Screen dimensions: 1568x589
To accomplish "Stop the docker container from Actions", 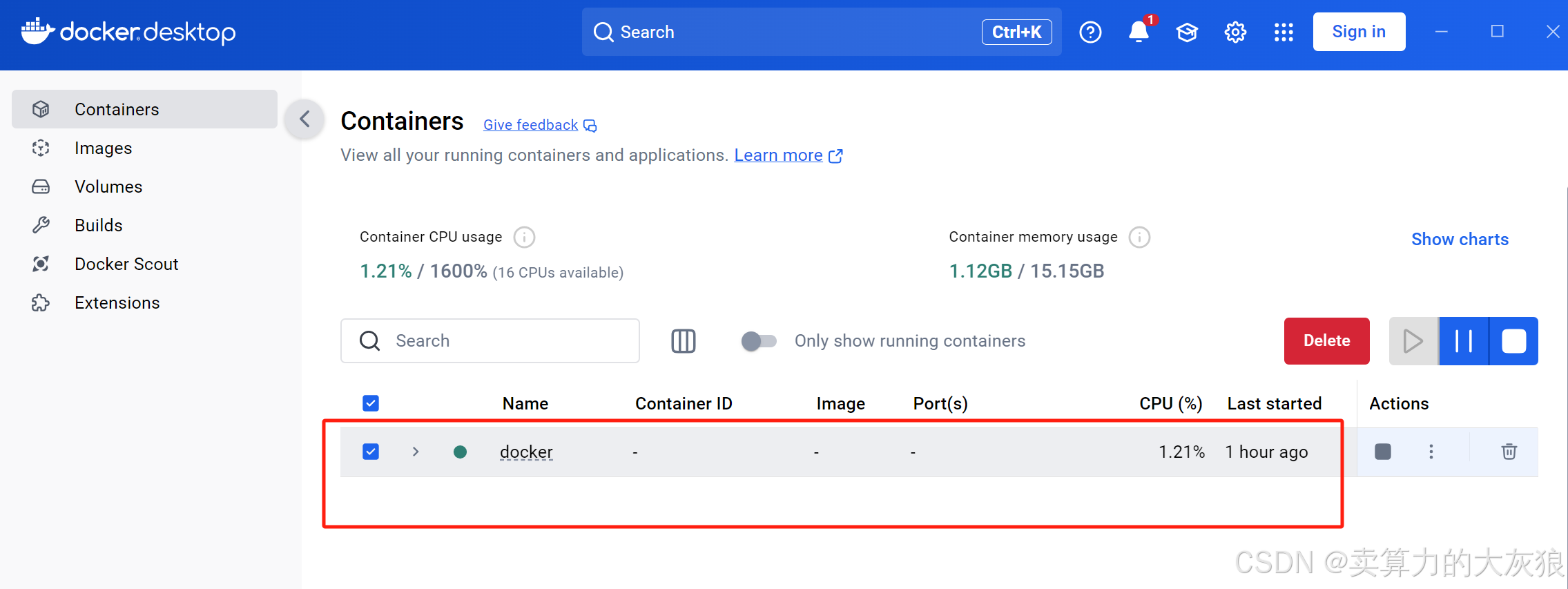I will pyautogui.click(x=1383, y=452).
